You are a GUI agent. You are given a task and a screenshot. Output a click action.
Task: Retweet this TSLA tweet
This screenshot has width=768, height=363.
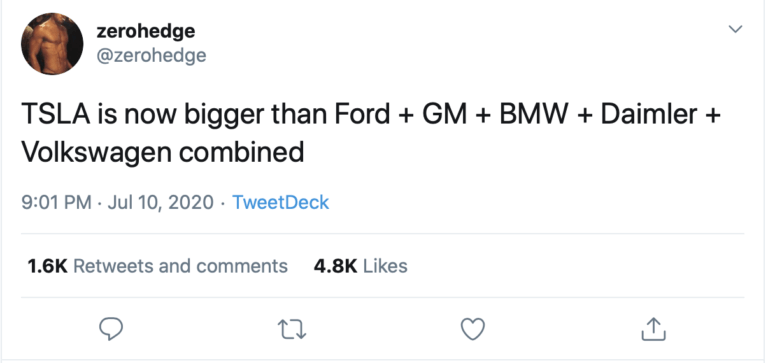(x=292, y=329)
